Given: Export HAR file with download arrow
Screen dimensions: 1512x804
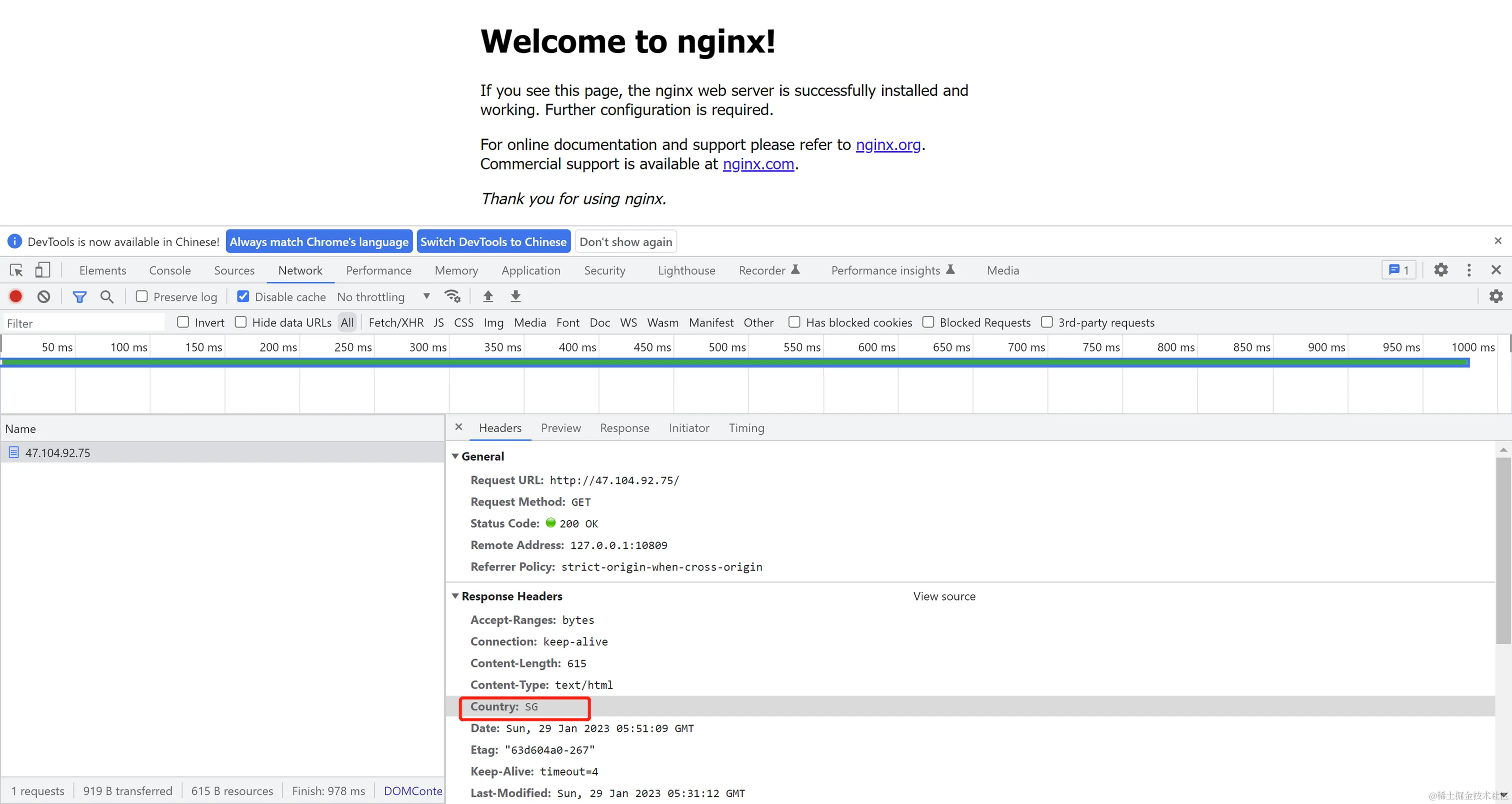Looking at the screenshot, I should point(515,296).
